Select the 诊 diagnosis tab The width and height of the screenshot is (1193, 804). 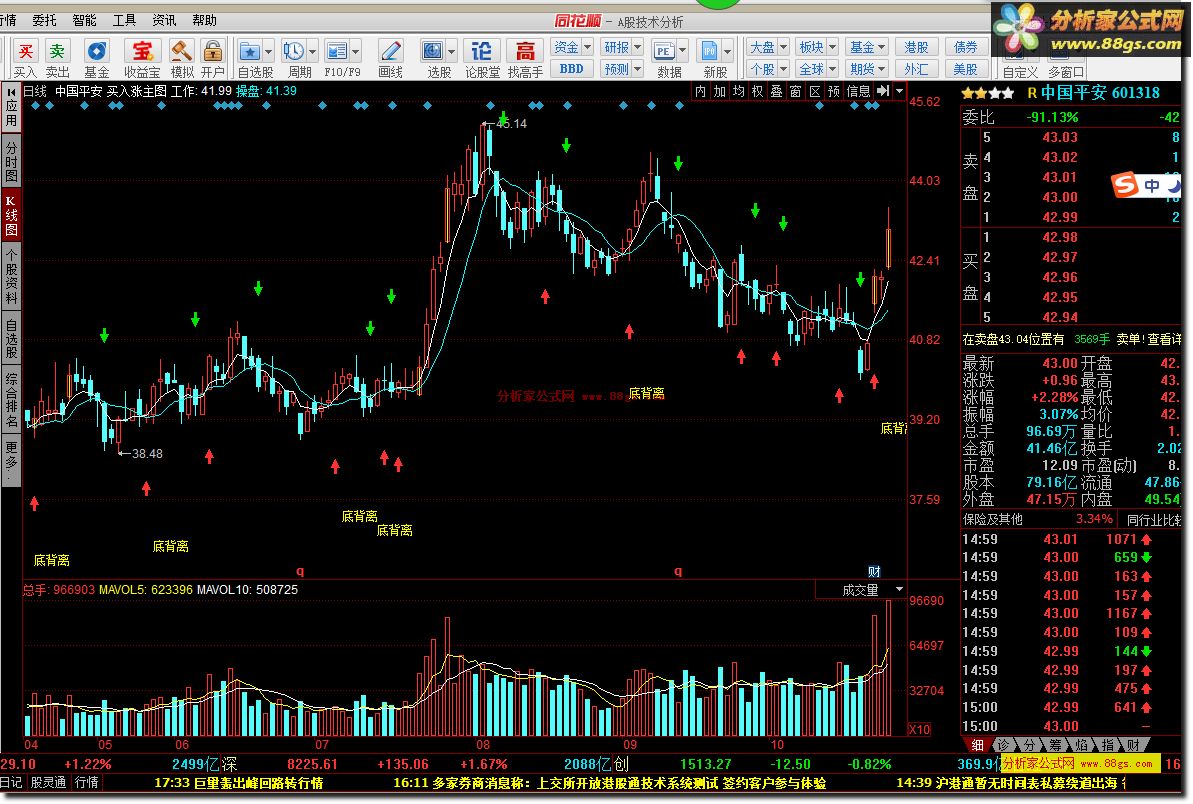point(1004,745)
